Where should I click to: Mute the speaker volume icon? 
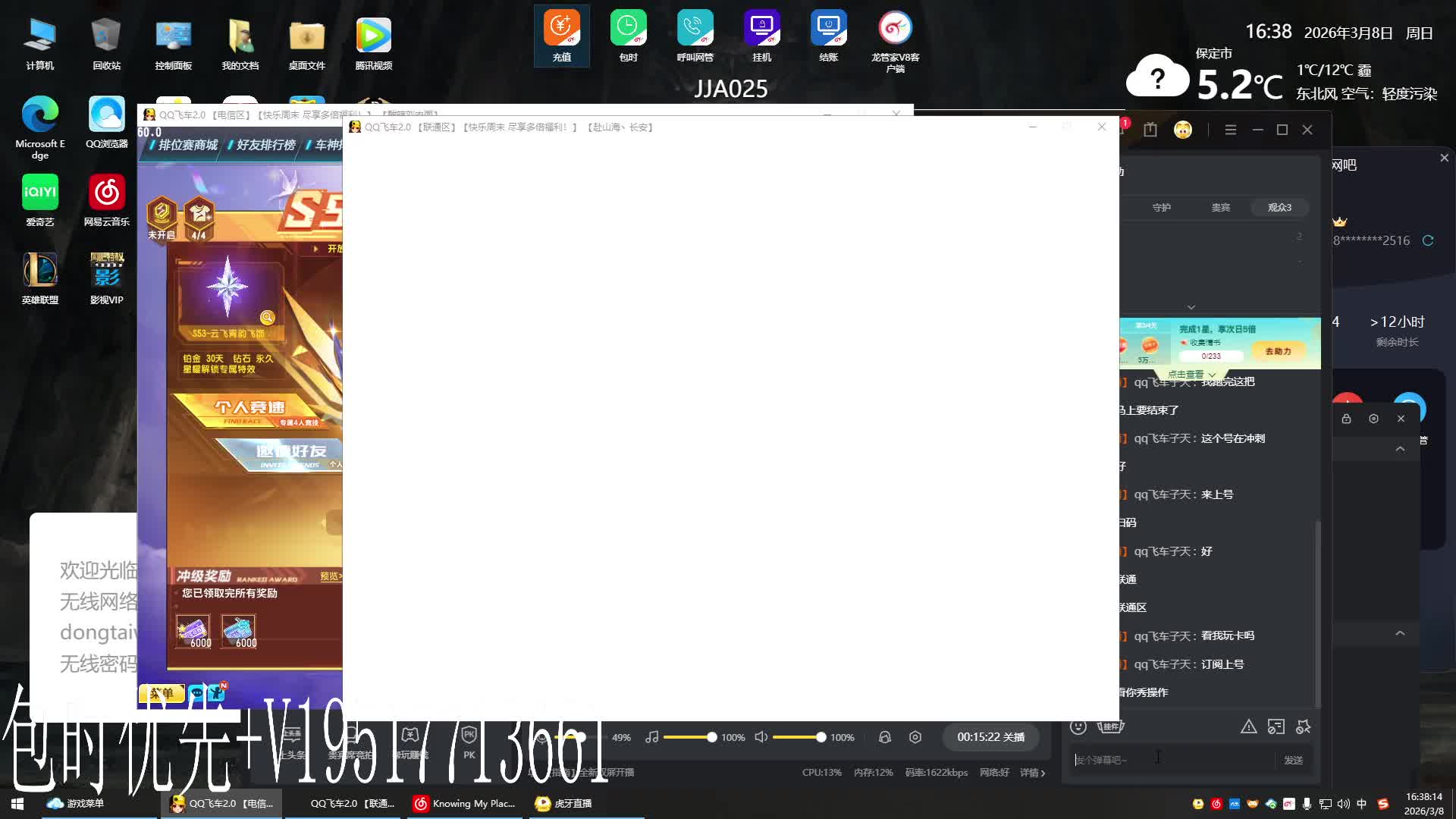[761, 737]
